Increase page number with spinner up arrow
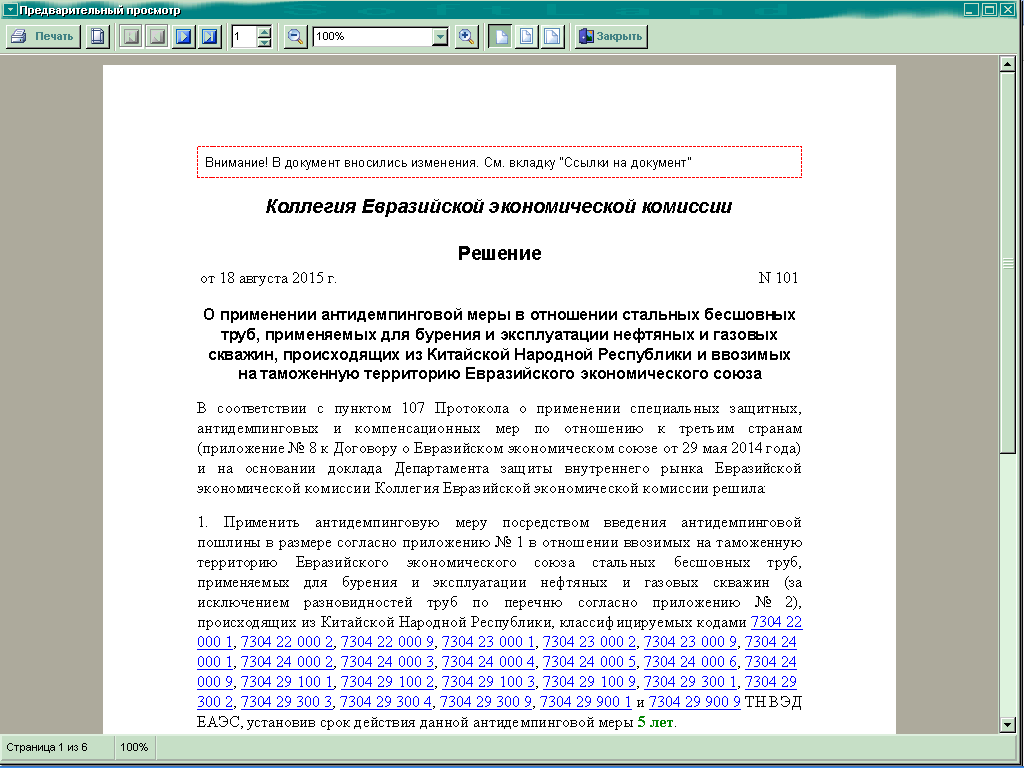This screenshot has width=1024, height=768. [x=264, y=32]
